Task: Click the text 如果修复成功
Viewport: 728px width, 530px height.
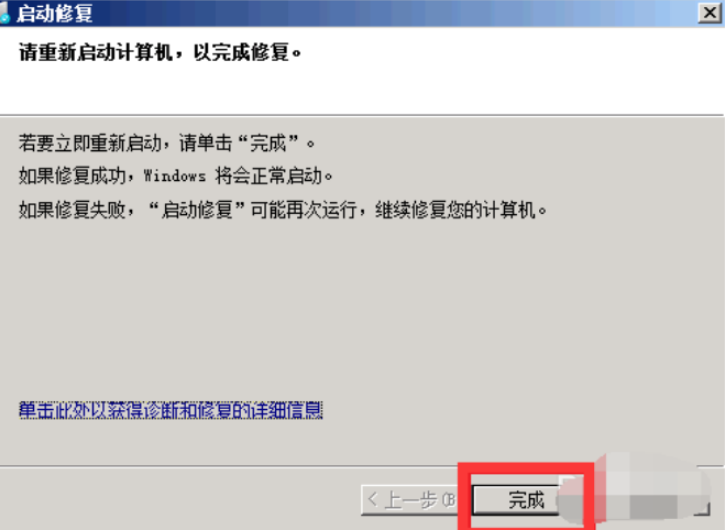Action: point(72,176)
